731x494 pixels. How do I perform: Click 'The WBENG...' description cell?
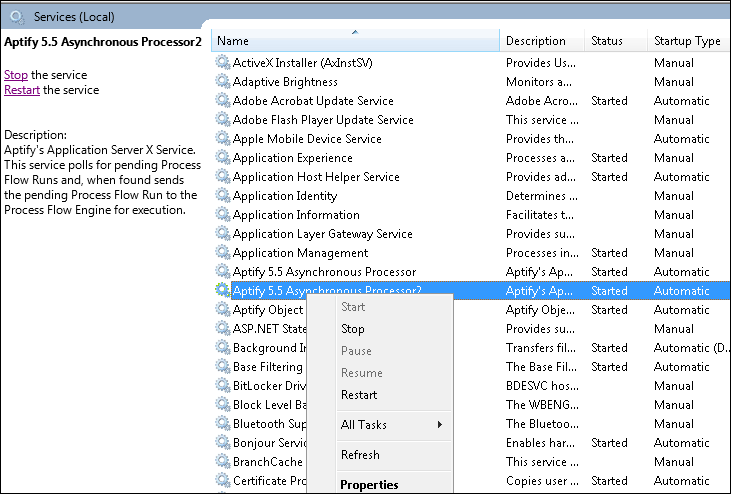pos(542,405)
